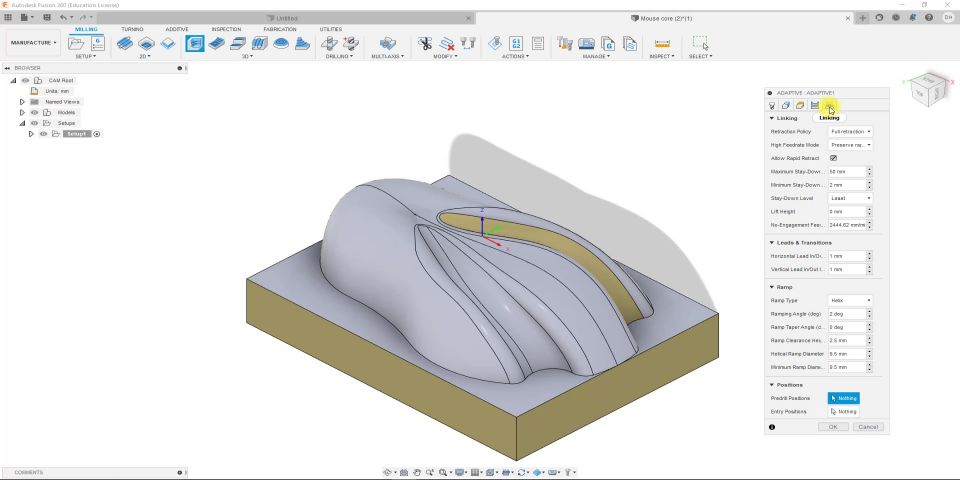Click the Pan hand tool in navigation bar
This screenshot has height=480, width=960.
pyautogui.click(x=417, y=472)
